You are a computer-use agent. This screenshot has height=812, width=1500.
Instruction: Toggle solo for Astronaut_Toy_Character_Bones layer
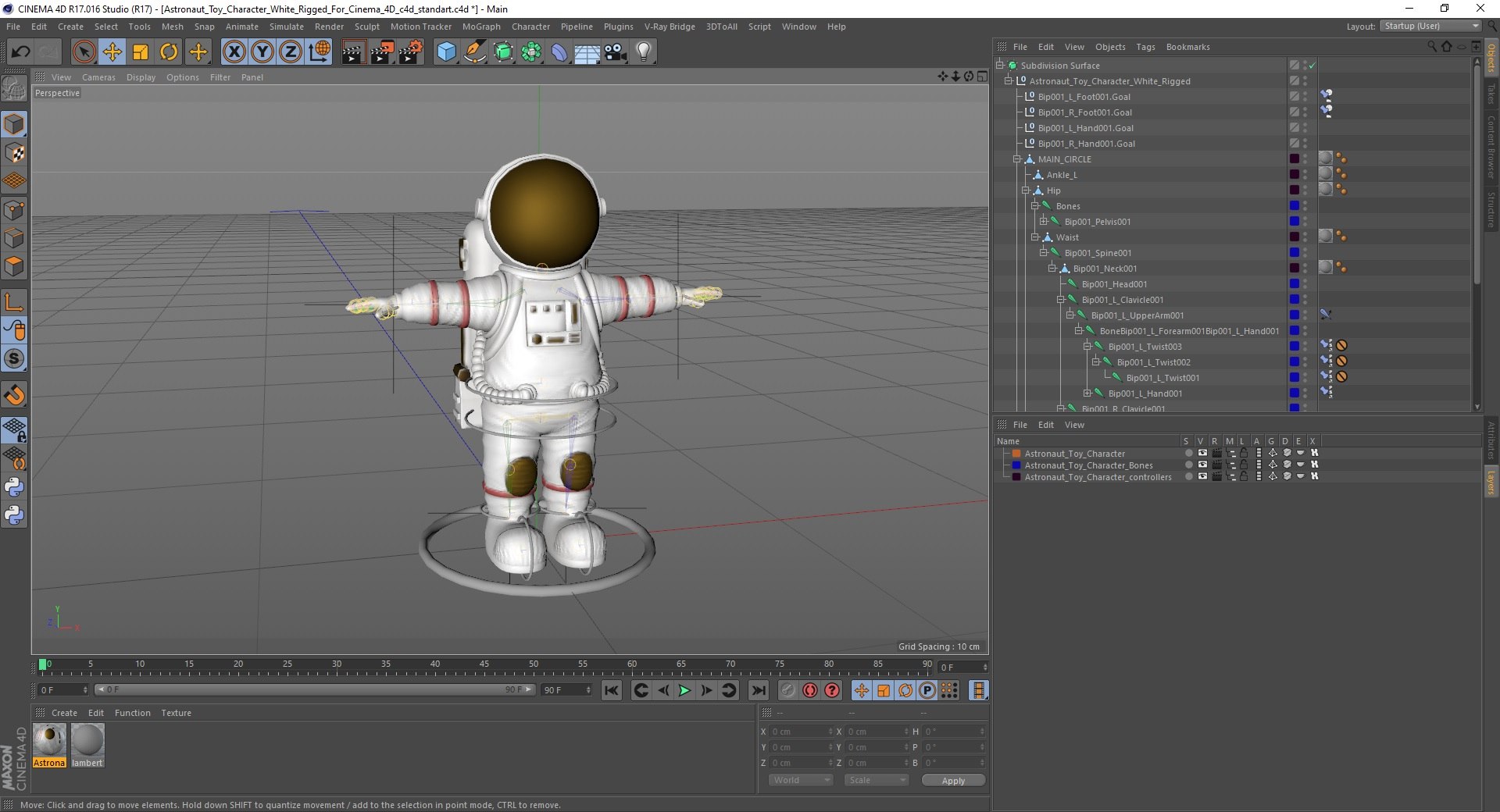pos(1189,465)
